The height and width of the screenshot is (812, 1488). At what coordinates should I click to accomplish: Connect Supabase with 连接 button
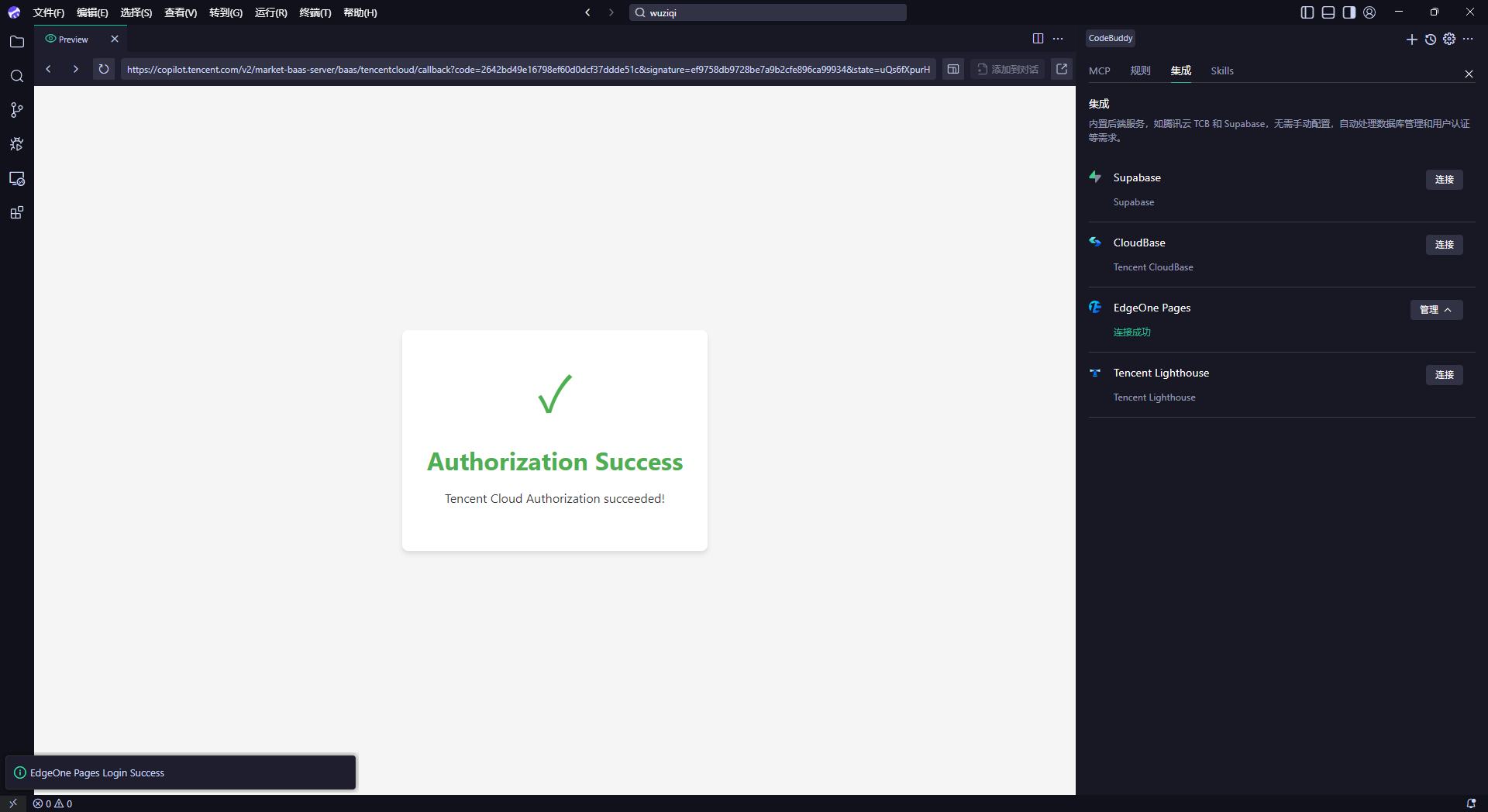tap(1444, 180)
